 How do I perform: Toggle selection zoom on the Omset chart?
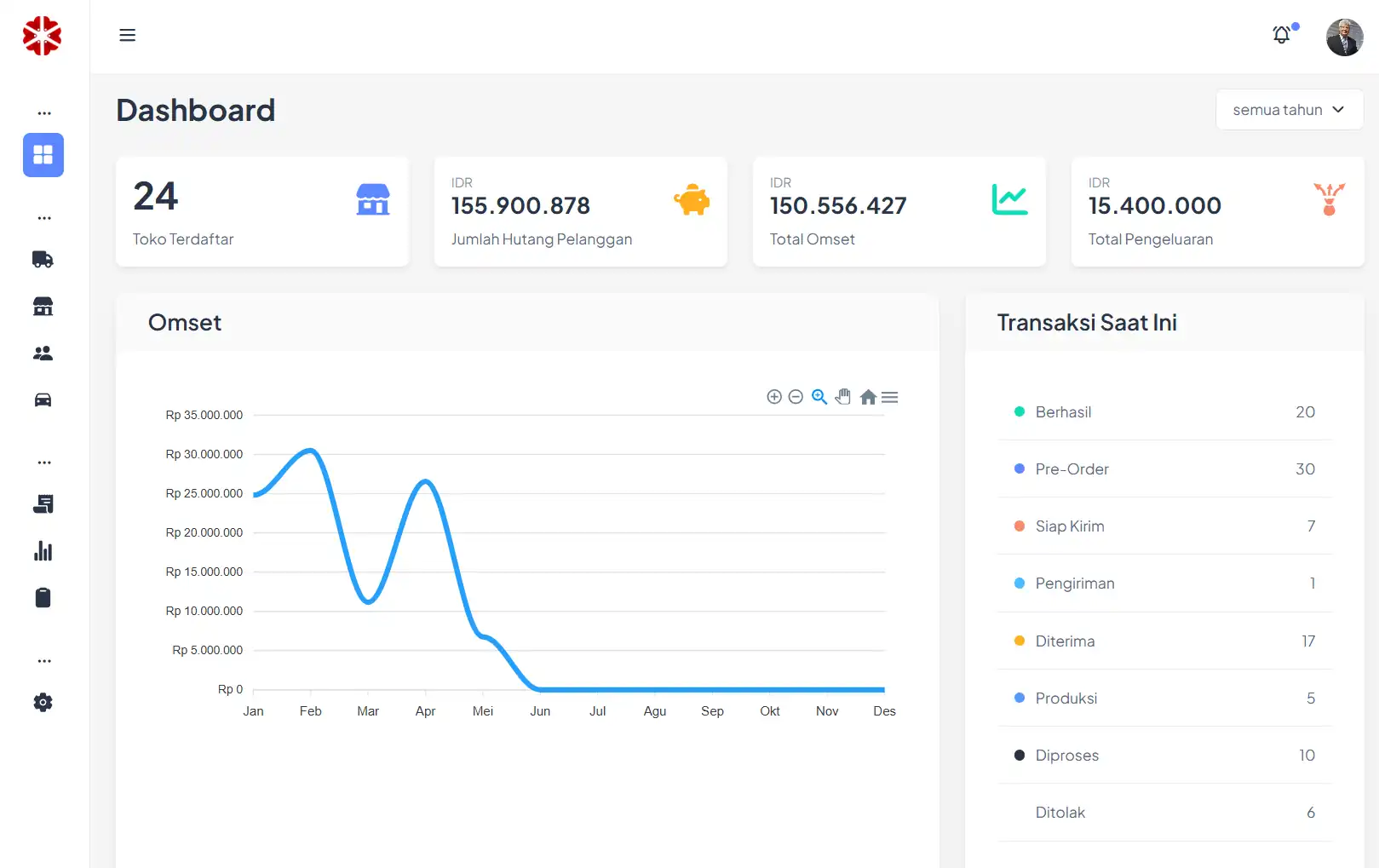coord(819,396)
